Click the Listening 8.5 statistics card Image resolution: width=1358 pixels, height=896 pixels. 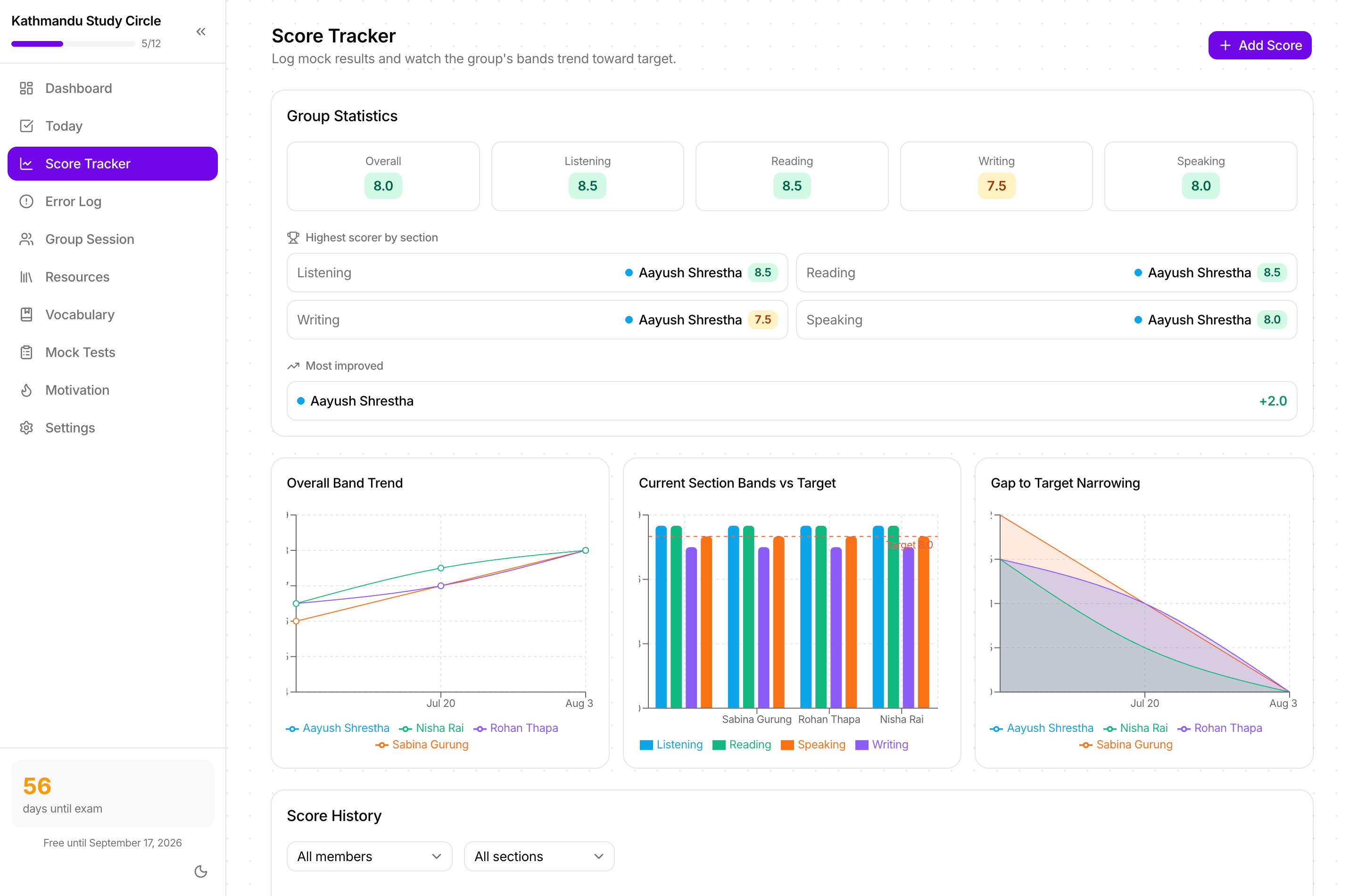tap(587, 176)
